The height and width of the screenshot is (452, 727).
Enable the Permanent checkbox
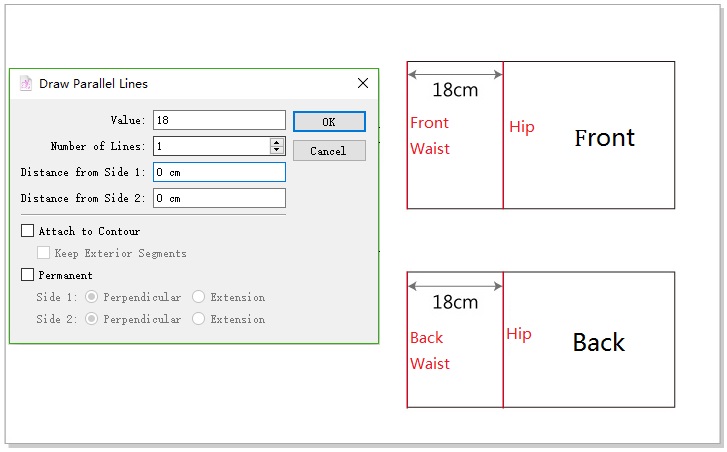click(x=28, y=275)
